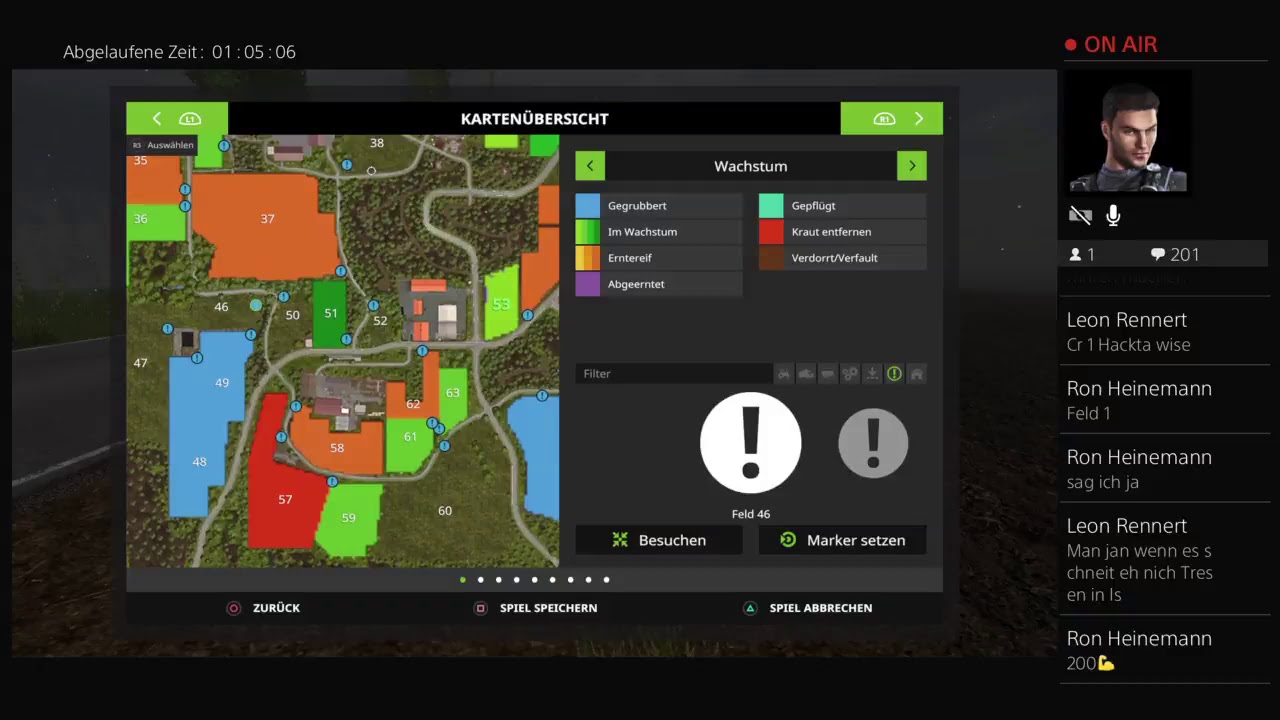Image resolution: width=1280 pixels, height=720 pixels.
Task: Toggle the gears production filter icon
Action: (x=850, y=374)
